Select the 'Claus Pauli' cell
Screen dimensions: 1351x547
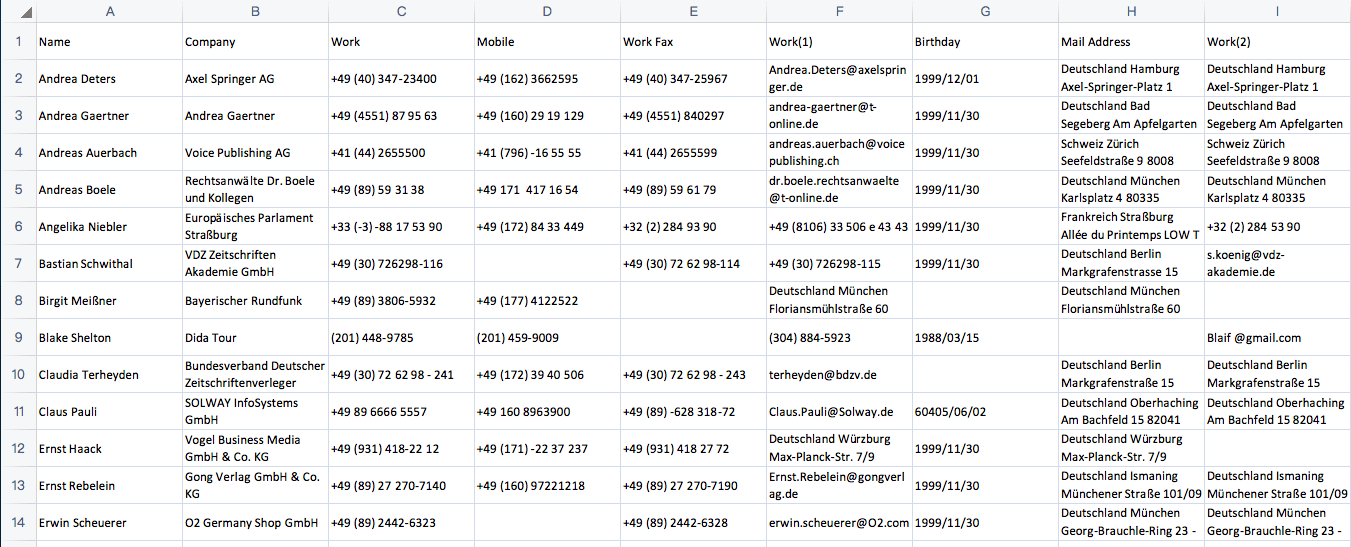click(109, 412)
